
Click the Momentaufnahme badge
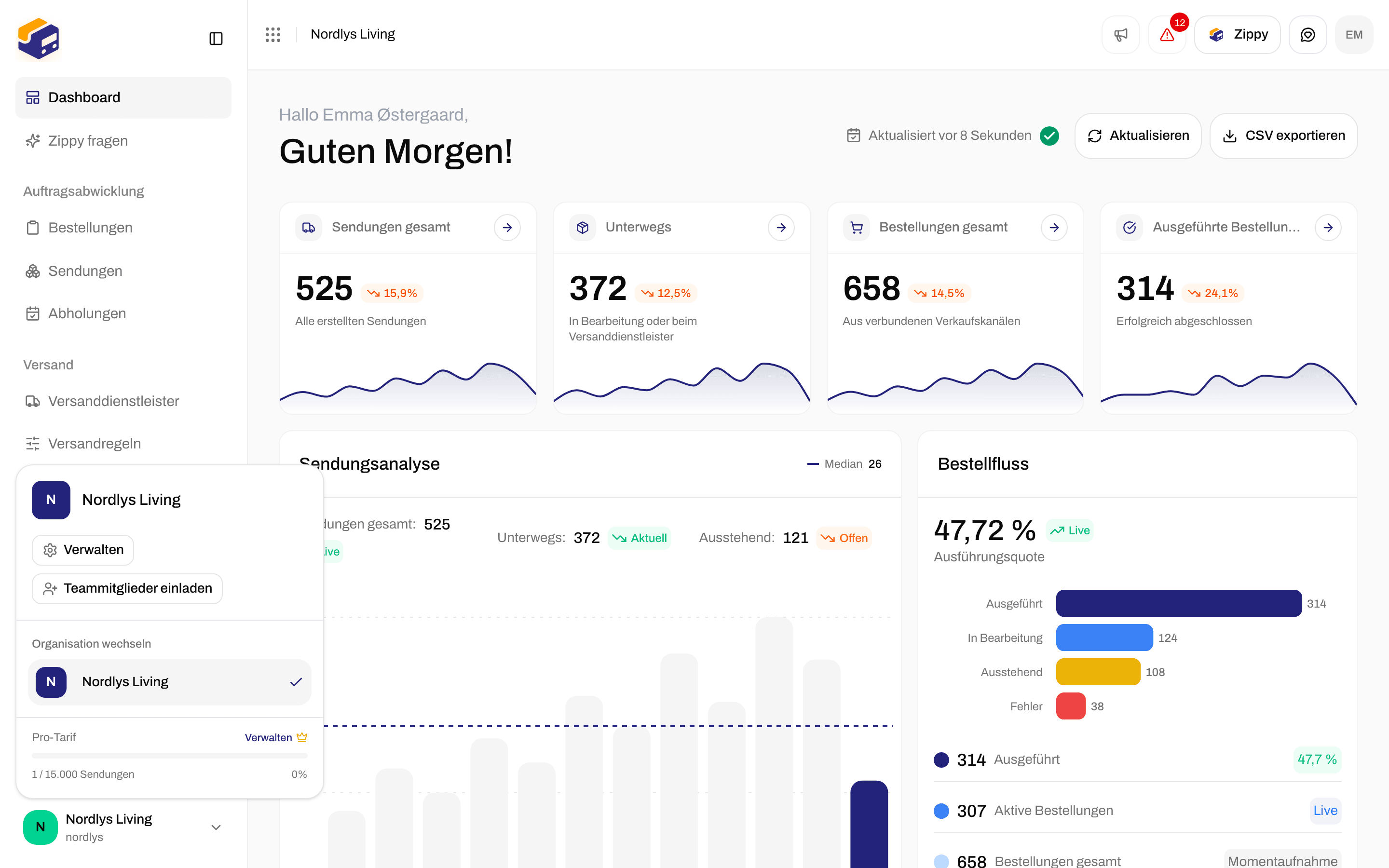tap(1282, 860)
